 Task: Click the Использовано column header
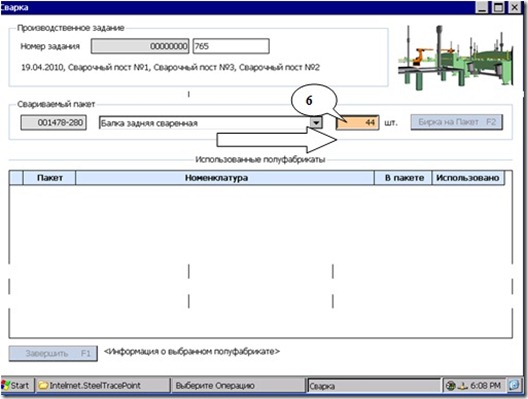pyautogui.click(x=468, y=178)
